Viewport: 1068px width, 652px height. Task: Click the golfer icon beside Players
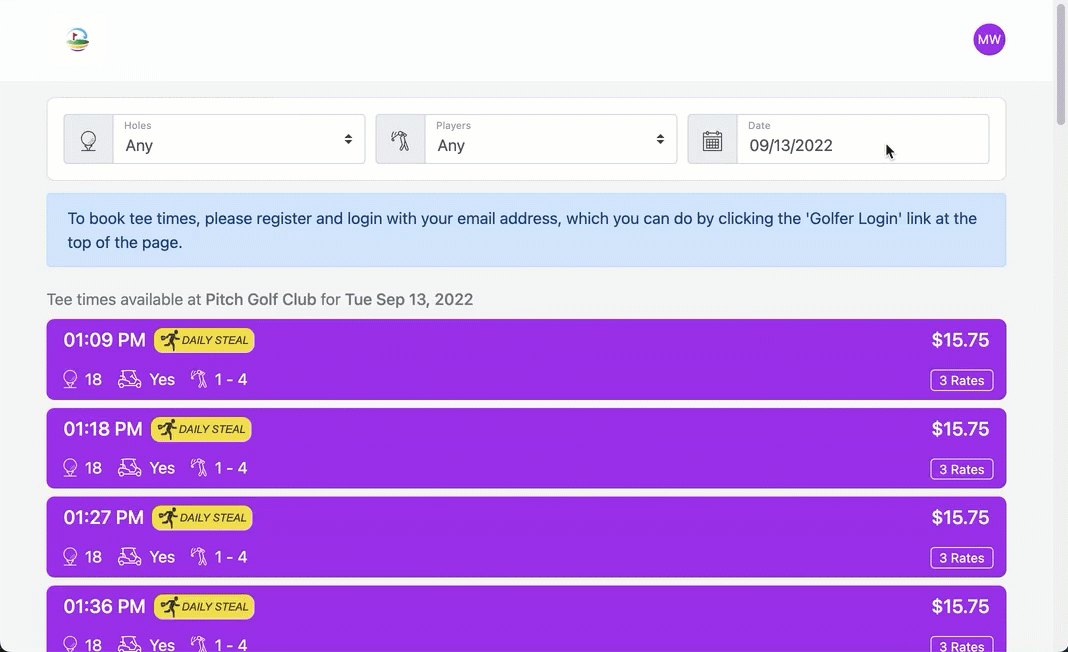click(x=400, y=140)
